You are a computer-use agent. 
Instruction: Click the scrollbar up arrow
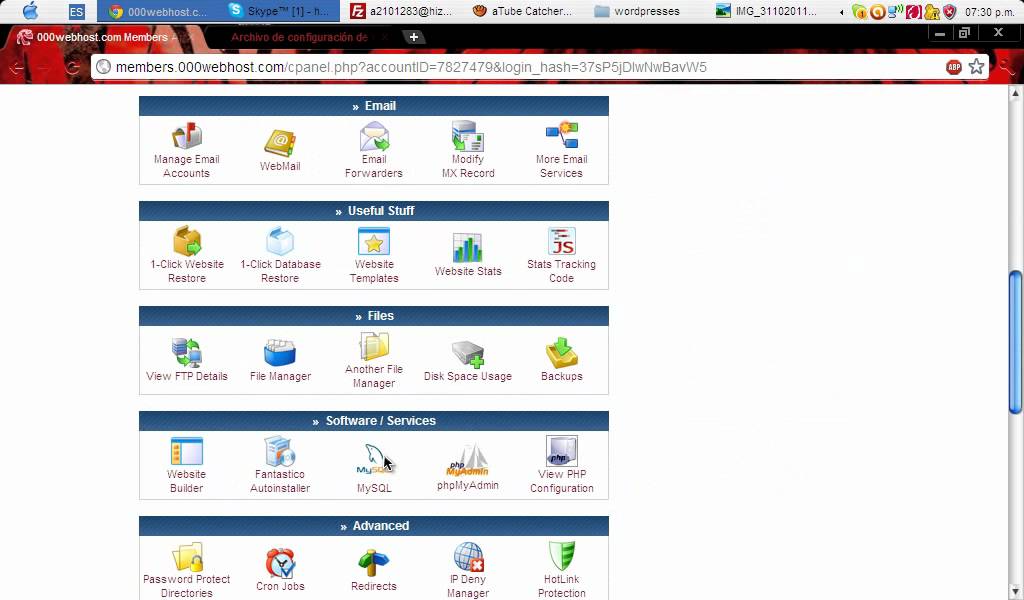coord(1015,93)
